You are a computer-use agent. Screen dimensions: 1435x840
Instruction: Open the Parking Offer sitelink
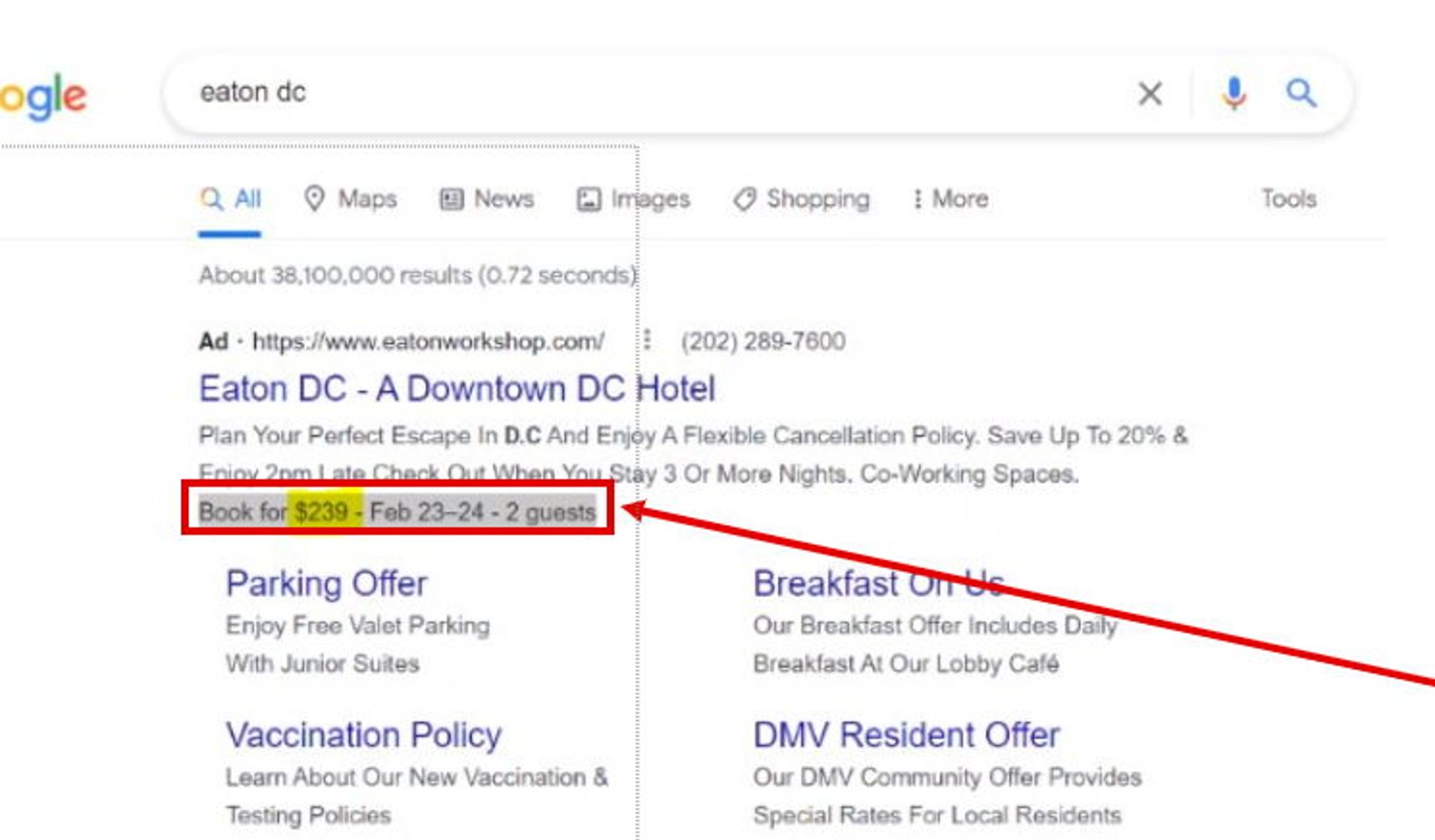tap(326, 584)
